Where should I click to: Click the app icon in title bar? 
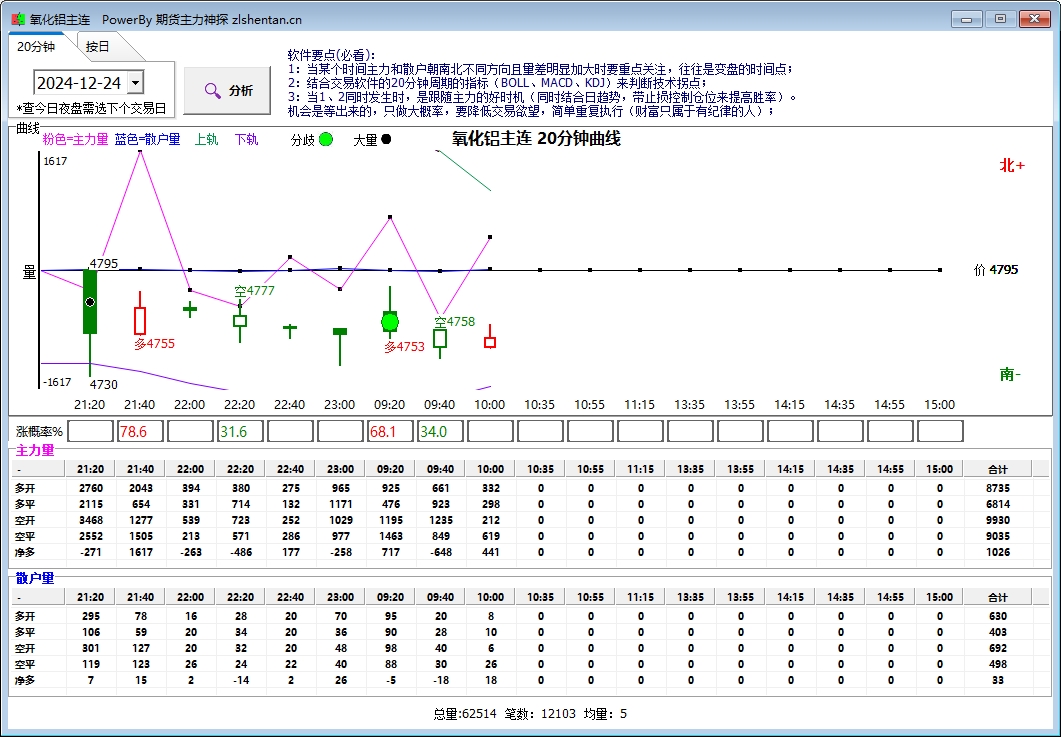(x=17, y=18)
